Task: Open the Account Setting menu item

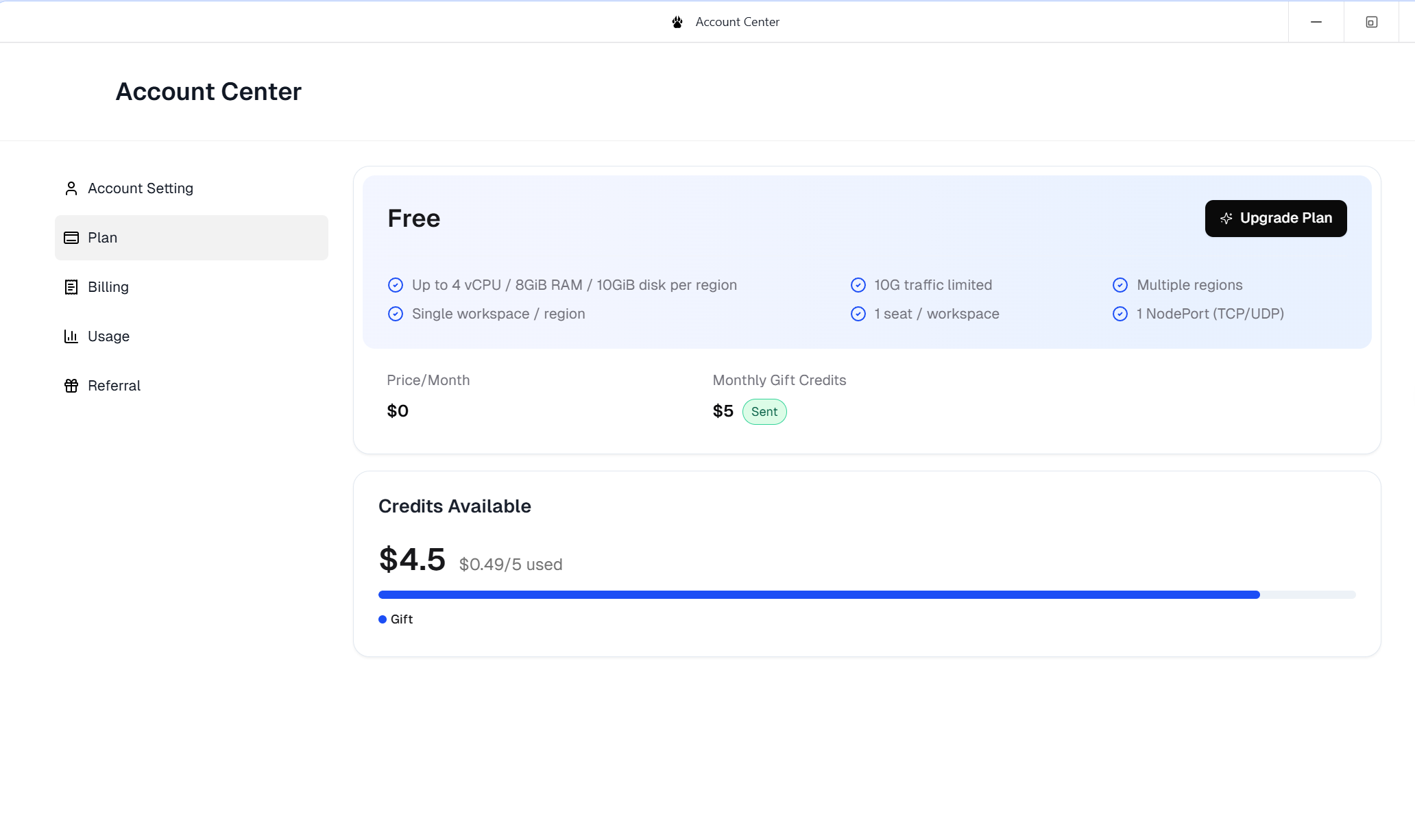Action: pos(141,188)
